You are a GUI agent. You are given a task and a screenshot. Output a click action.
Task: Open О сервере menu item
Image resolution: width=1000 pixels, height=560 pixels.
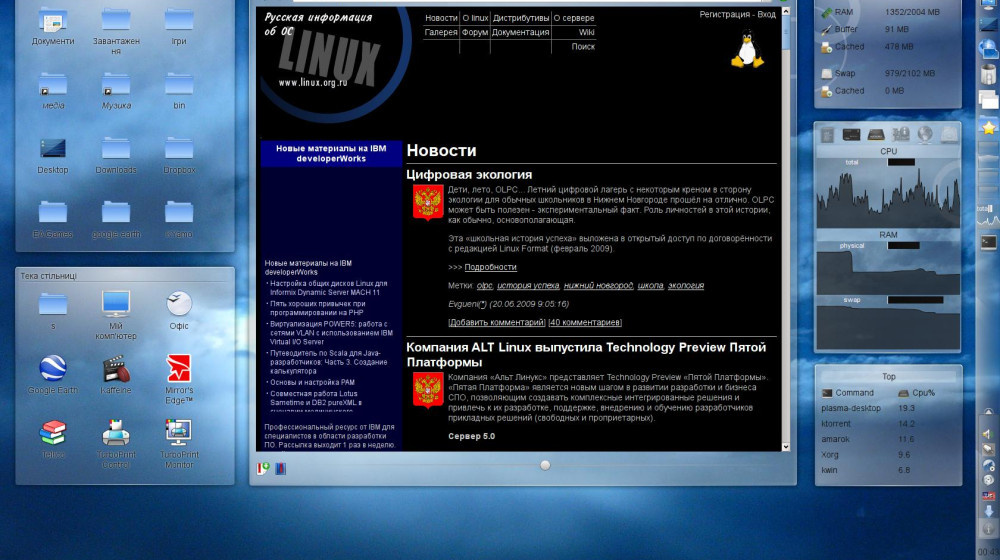click(x=574, y=18)
